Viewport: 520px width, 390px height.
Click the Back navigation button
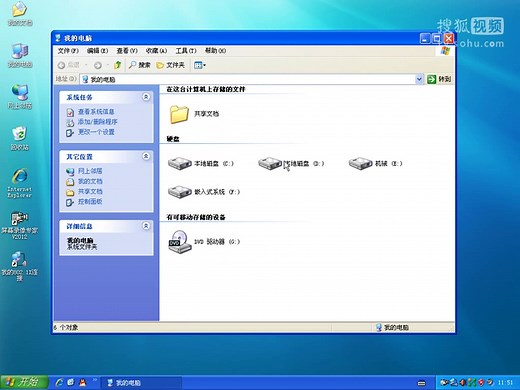(x=68, y=65)
